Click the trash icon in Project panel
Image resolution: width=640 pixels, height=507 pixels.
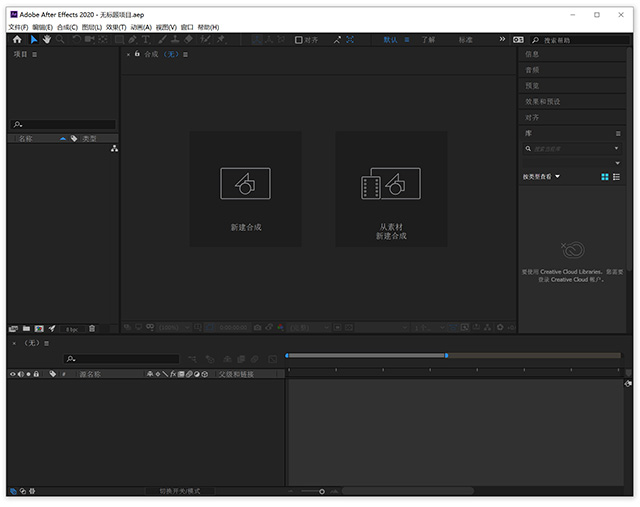[x=92, y=328]
